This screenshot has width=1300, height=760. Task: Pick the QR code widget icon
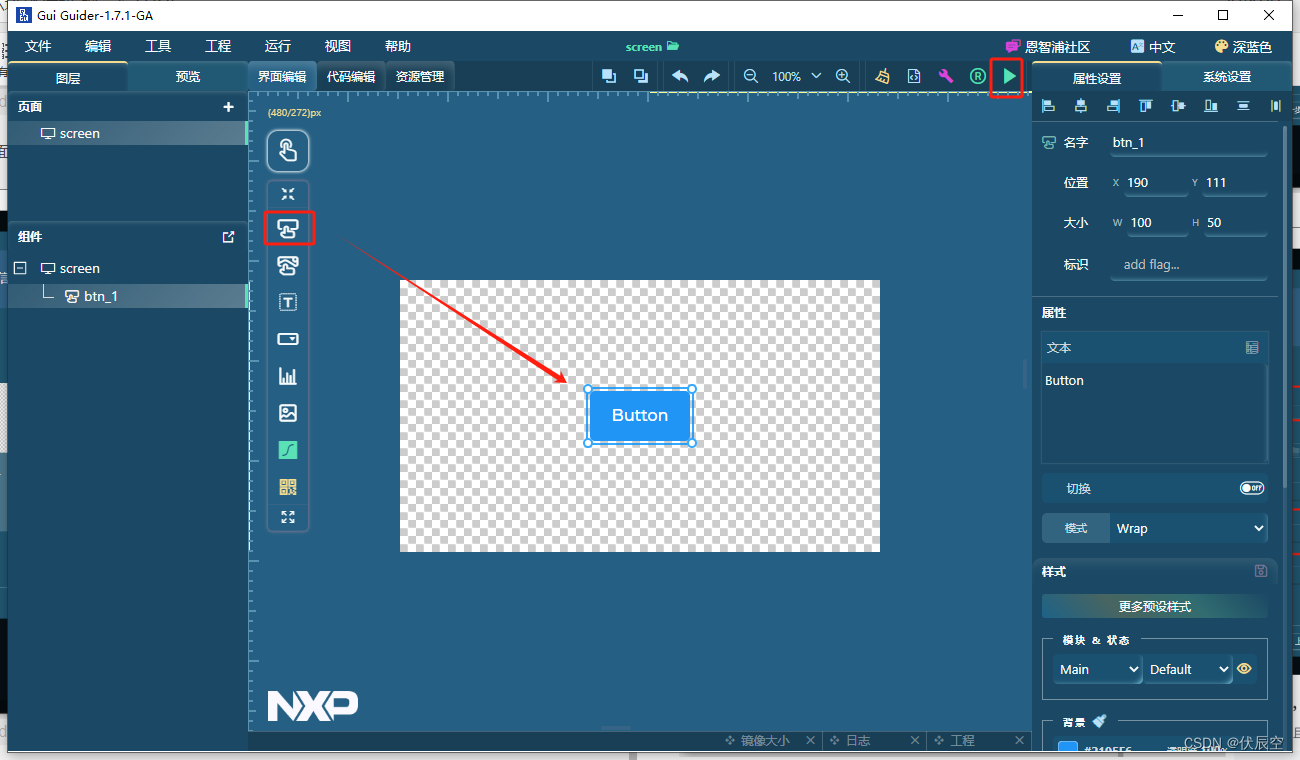[288, 487]
